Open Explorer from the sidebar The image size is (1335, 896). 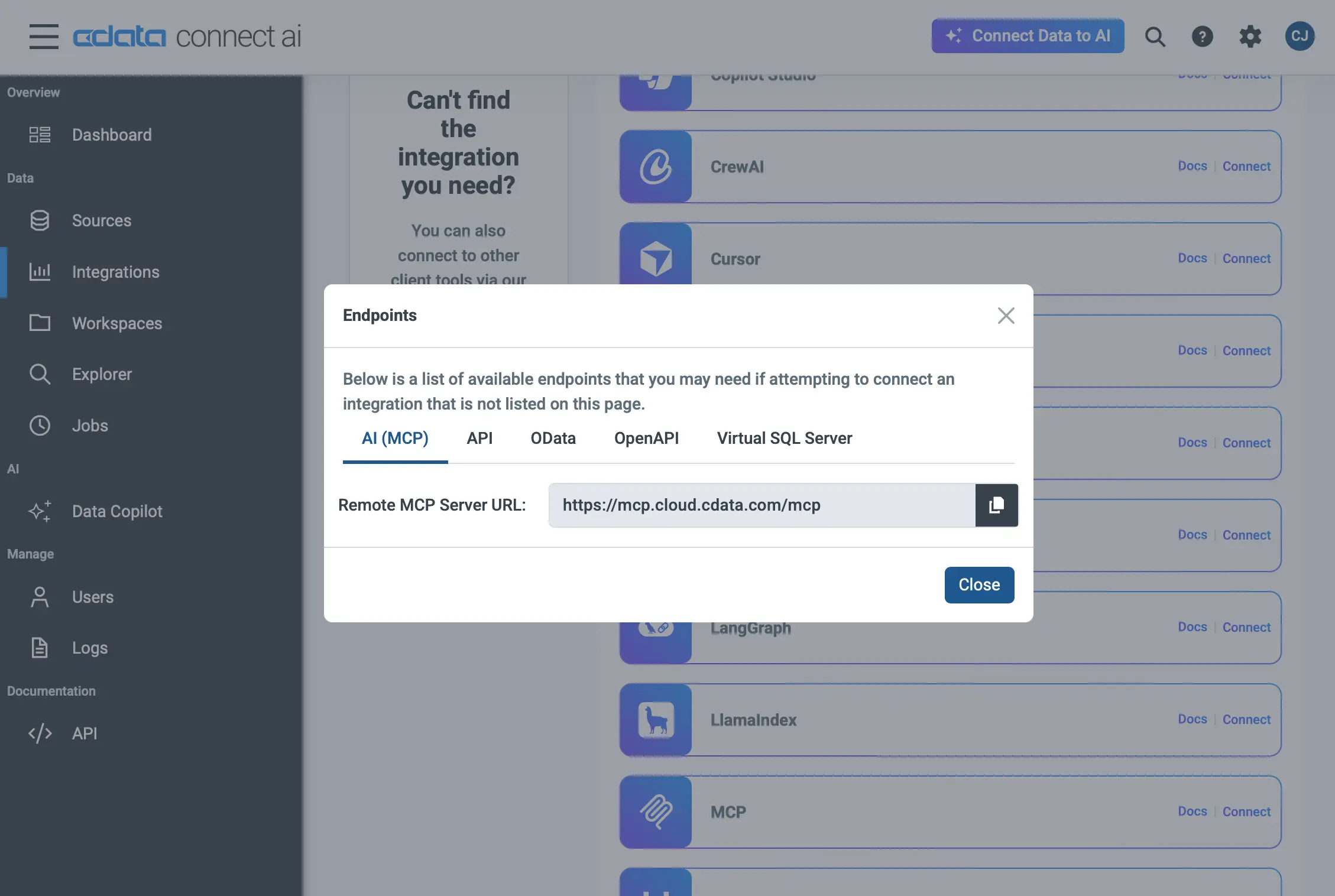[x=102, y=374]
